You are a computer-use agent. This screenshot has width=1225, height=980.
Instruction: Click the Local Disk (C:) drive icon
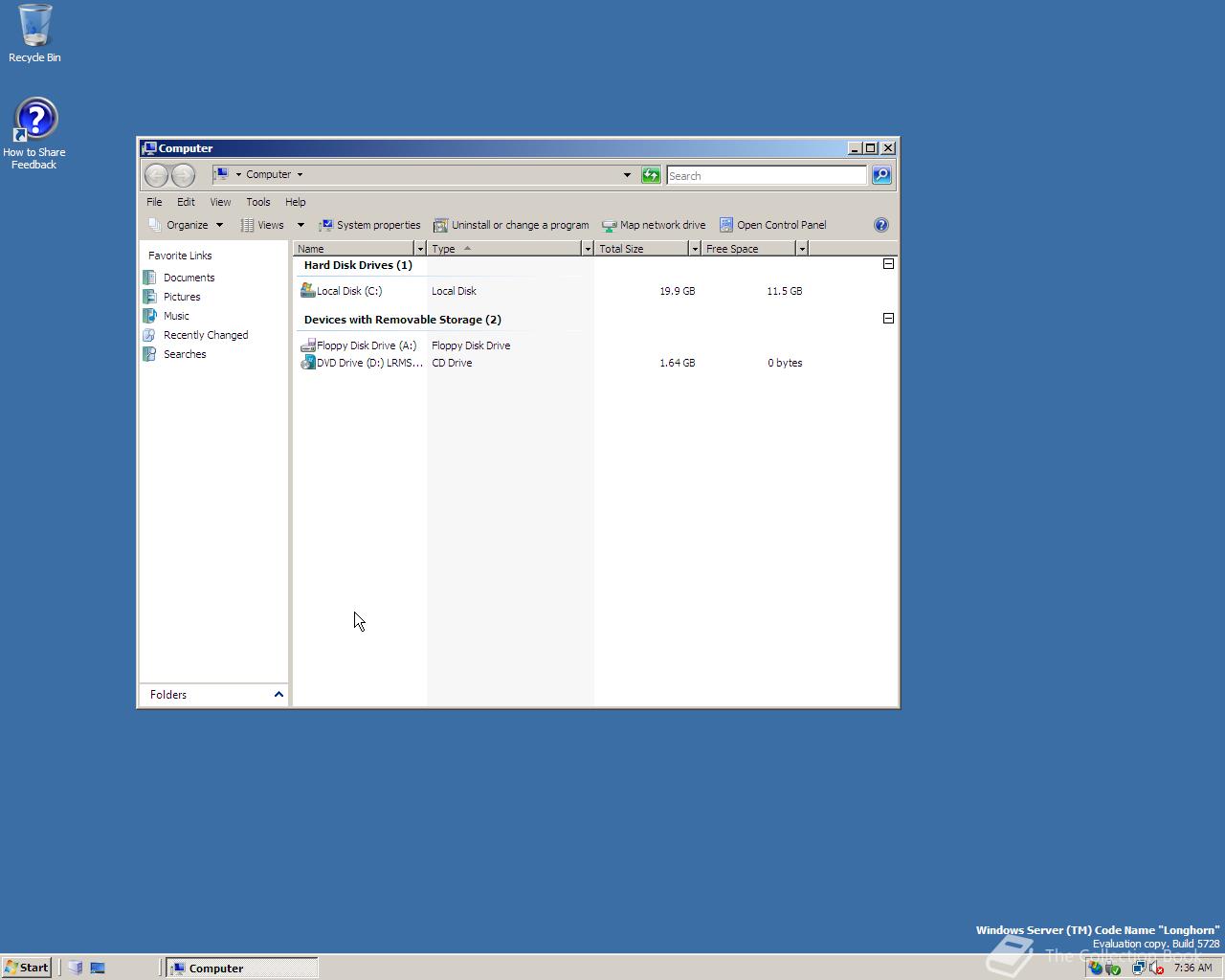click(308, 290)
